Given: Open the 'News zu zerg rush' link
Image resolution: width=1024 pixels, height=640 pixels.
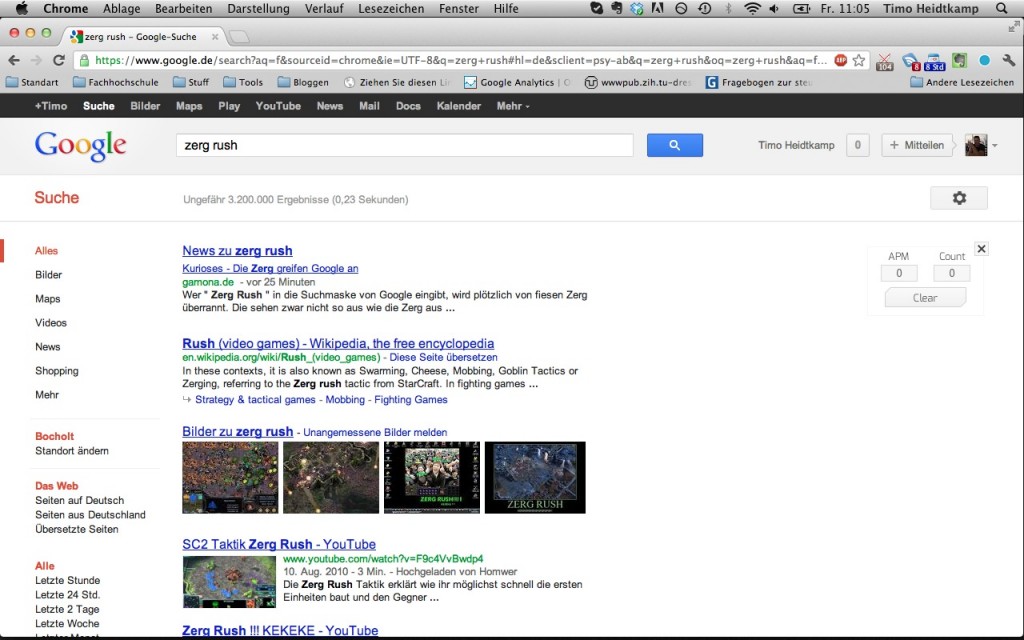Looking at the screenshot, I should click(237, 251).
